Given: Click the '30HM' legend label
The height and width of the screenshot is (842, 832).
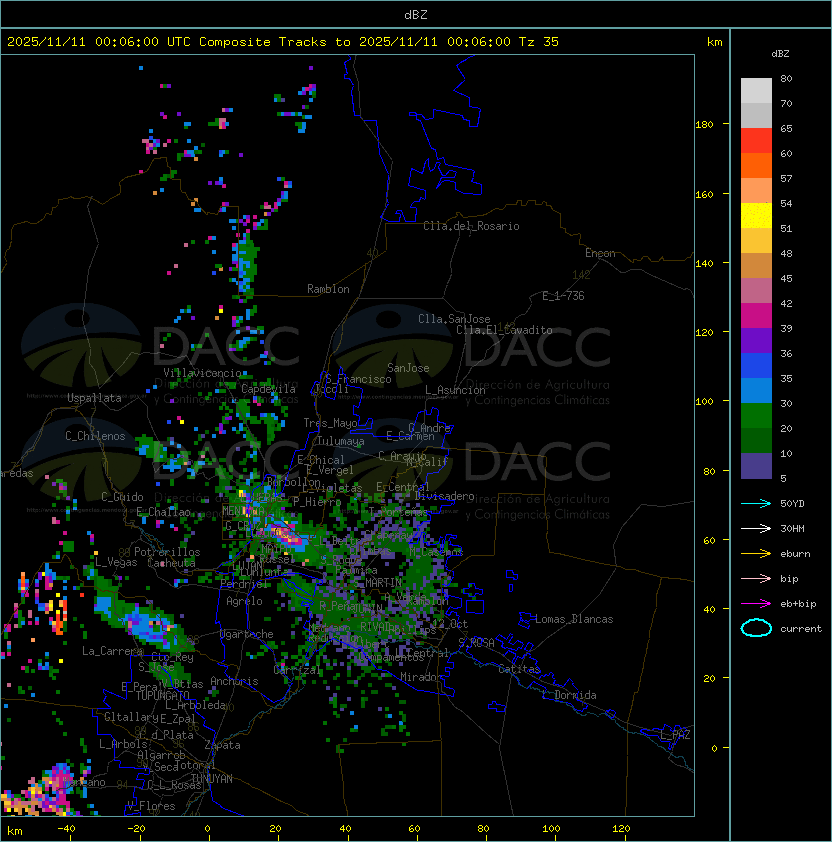Looking at the screenshot, I should point(792,529).
